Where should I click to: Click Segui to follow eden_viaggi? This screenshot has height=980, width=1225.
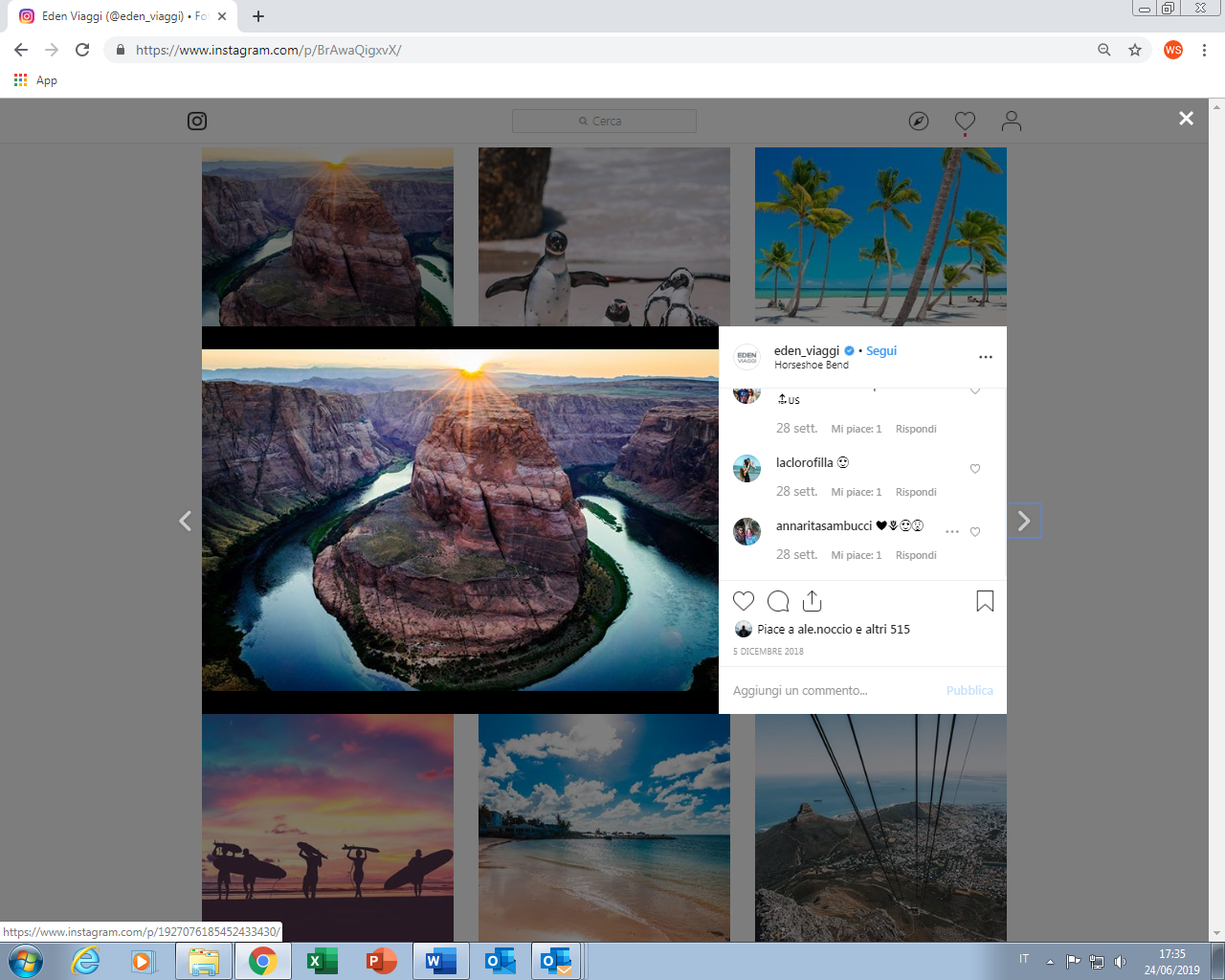coord(881,350)
